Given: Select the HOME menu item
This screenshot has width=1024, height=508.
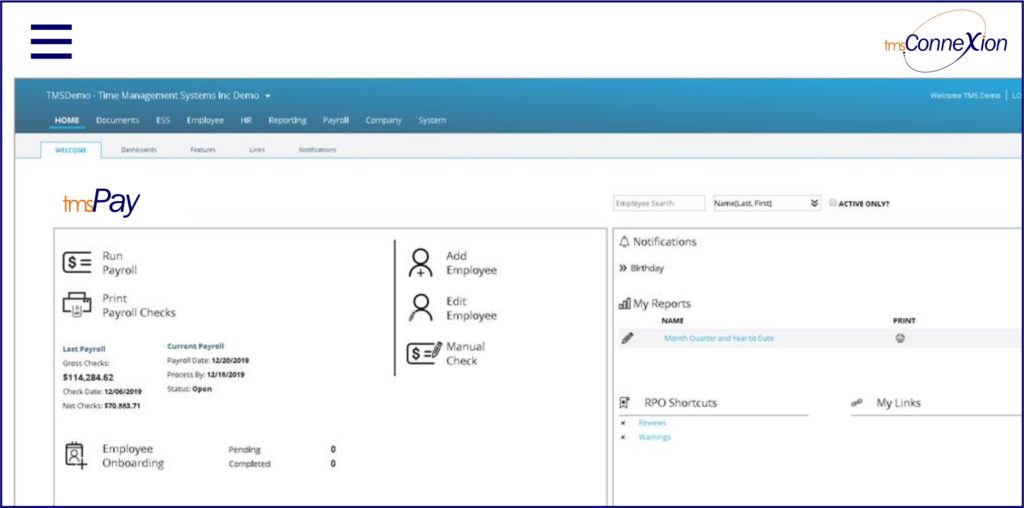Looking at the screenshot, I should 67,121.
